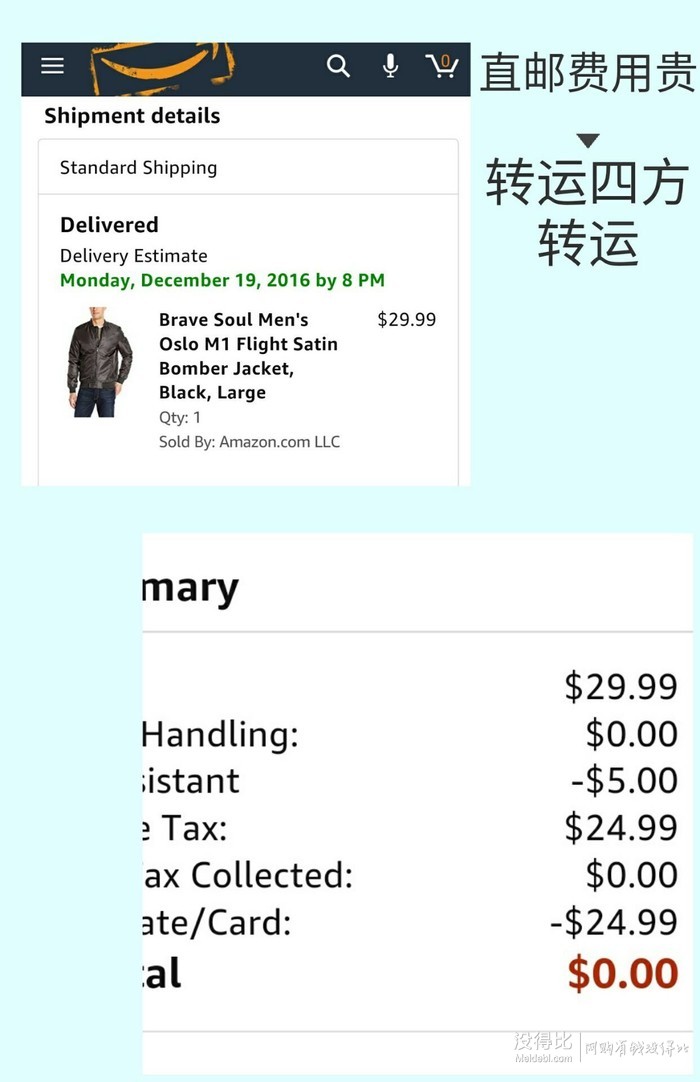The height and width of the screenshot is (1082, 700).
Task: Click the $29.99 item price
Action: (407, 319)
